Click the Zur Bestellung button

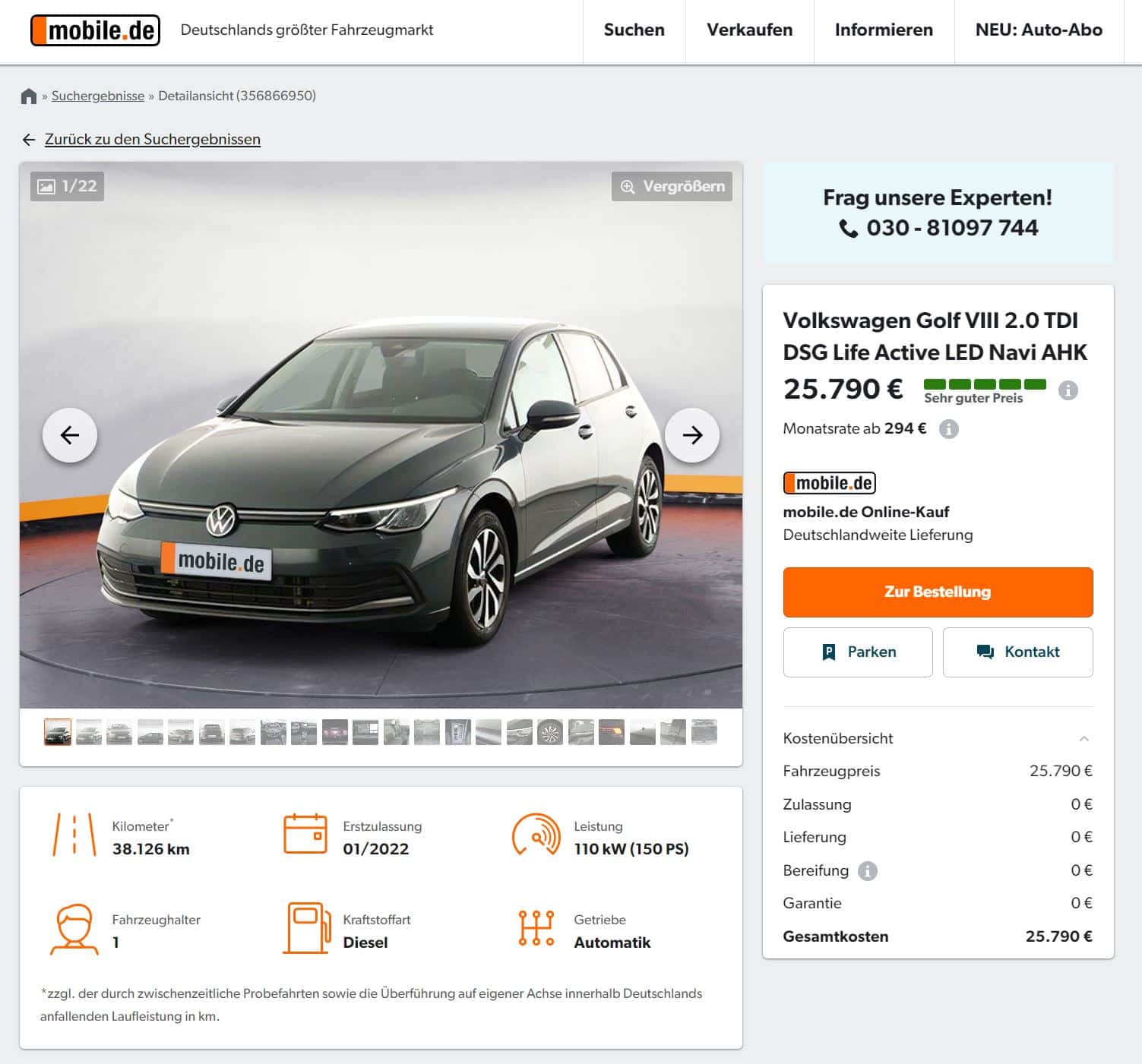[x=938, y=592]
